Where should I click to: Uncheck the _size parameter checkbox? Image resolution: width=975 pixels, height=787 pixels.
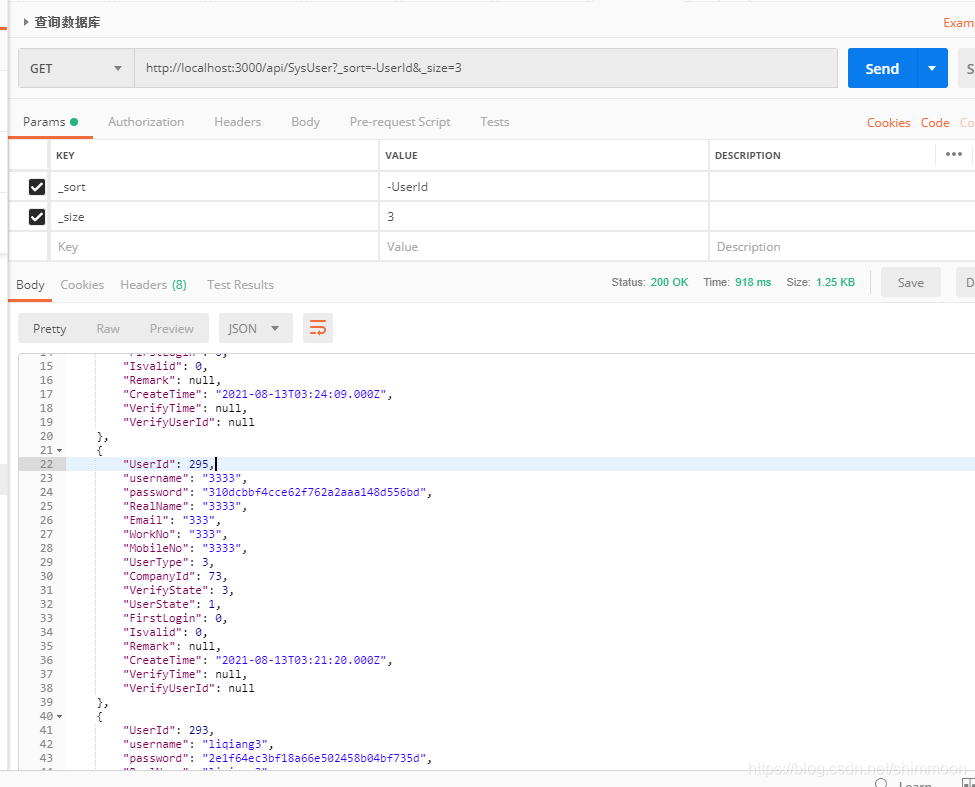tap(37, 216)
